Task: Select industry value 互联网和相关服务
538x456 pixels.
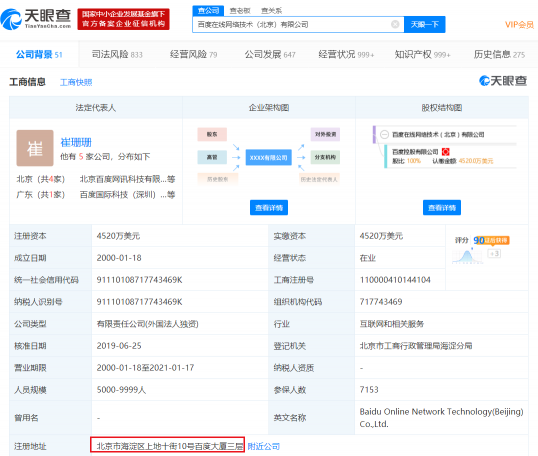Action: click(x=391, y=324)
